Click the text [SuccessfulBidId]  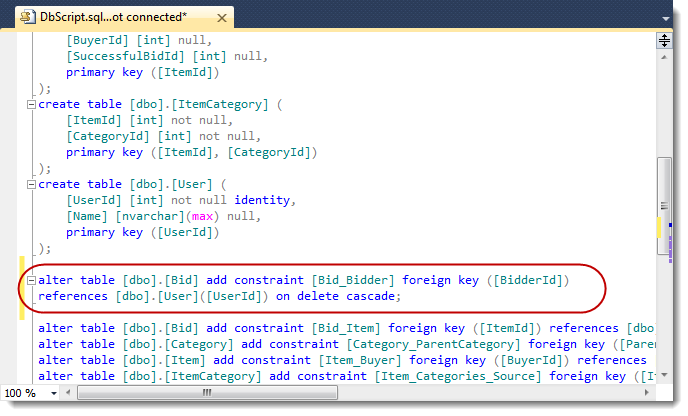(x=125, y=56)
